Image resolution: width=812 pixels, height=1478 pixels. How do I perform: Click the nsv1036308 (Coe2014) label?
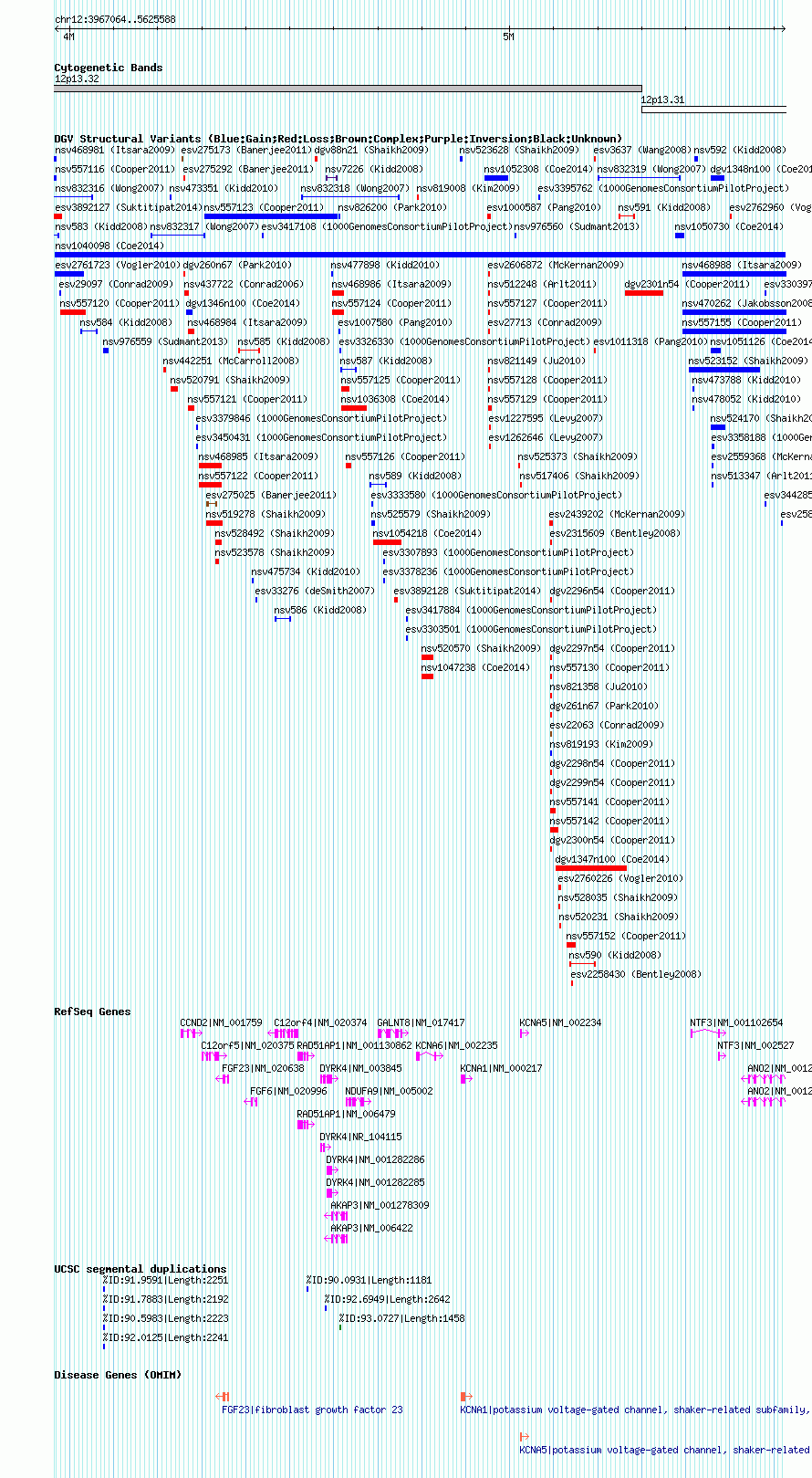tap(395, 399)
